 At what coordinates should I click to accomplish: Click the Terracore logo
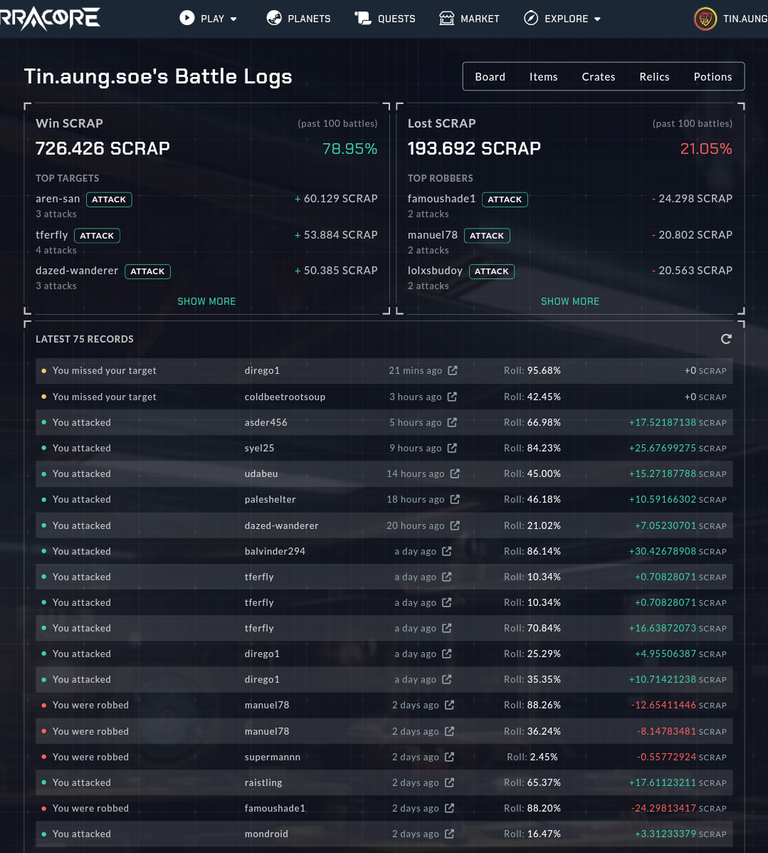pyautogui.click(x=50, y=18)
